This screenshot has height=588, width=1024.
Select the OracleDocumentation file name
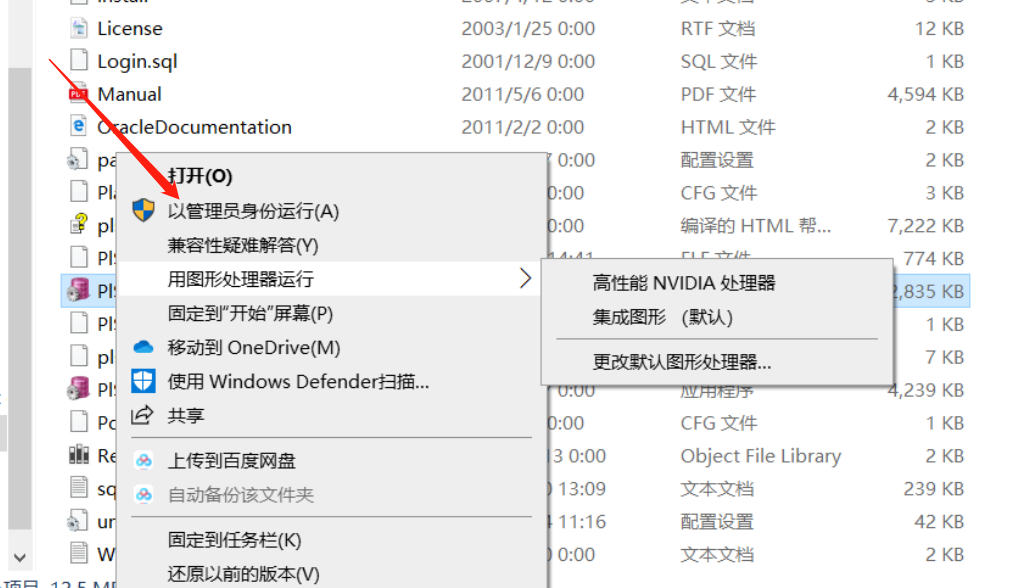click(195, 127)
